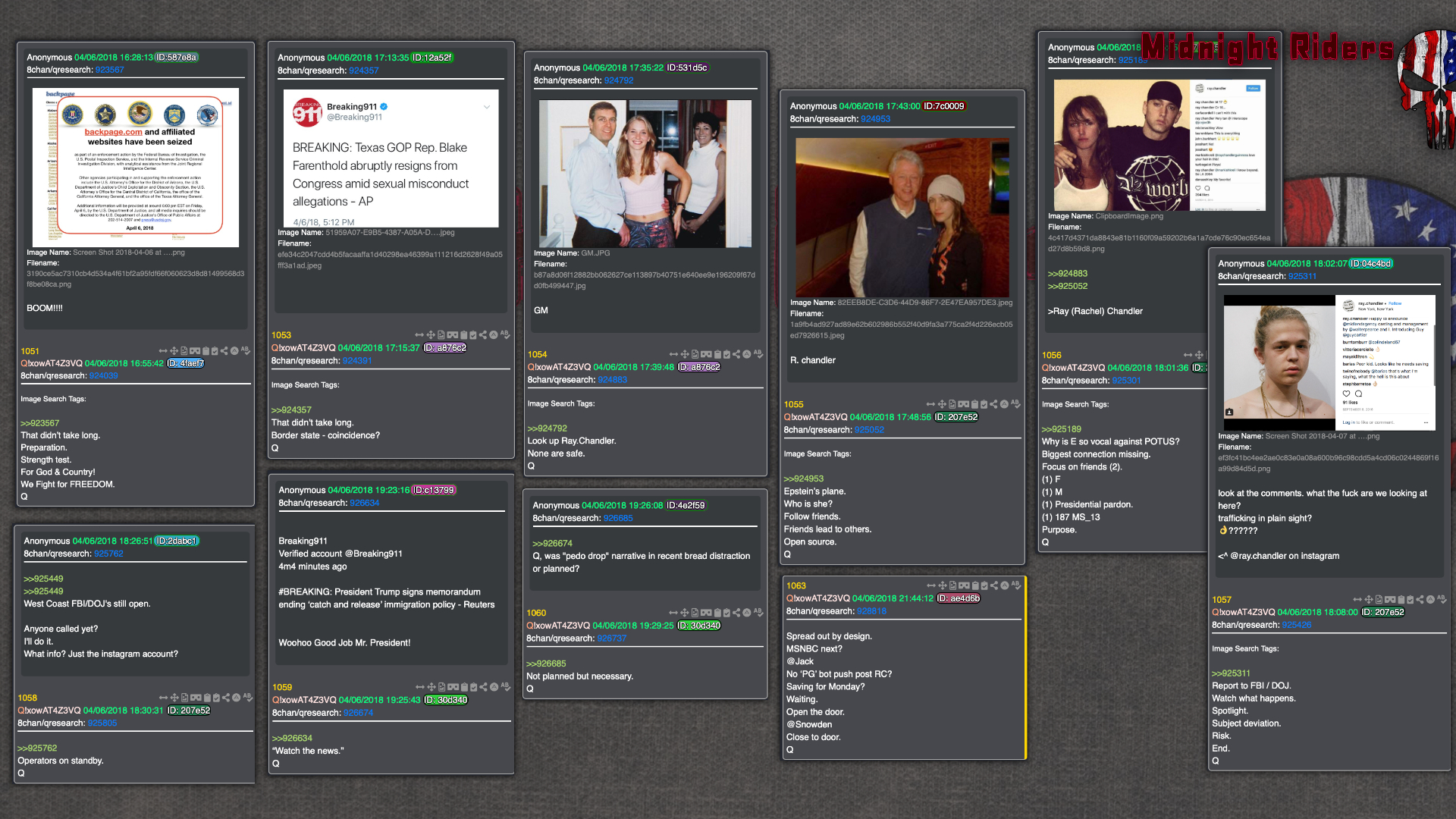Follow the reply reference >>926674

pos(553,544)
